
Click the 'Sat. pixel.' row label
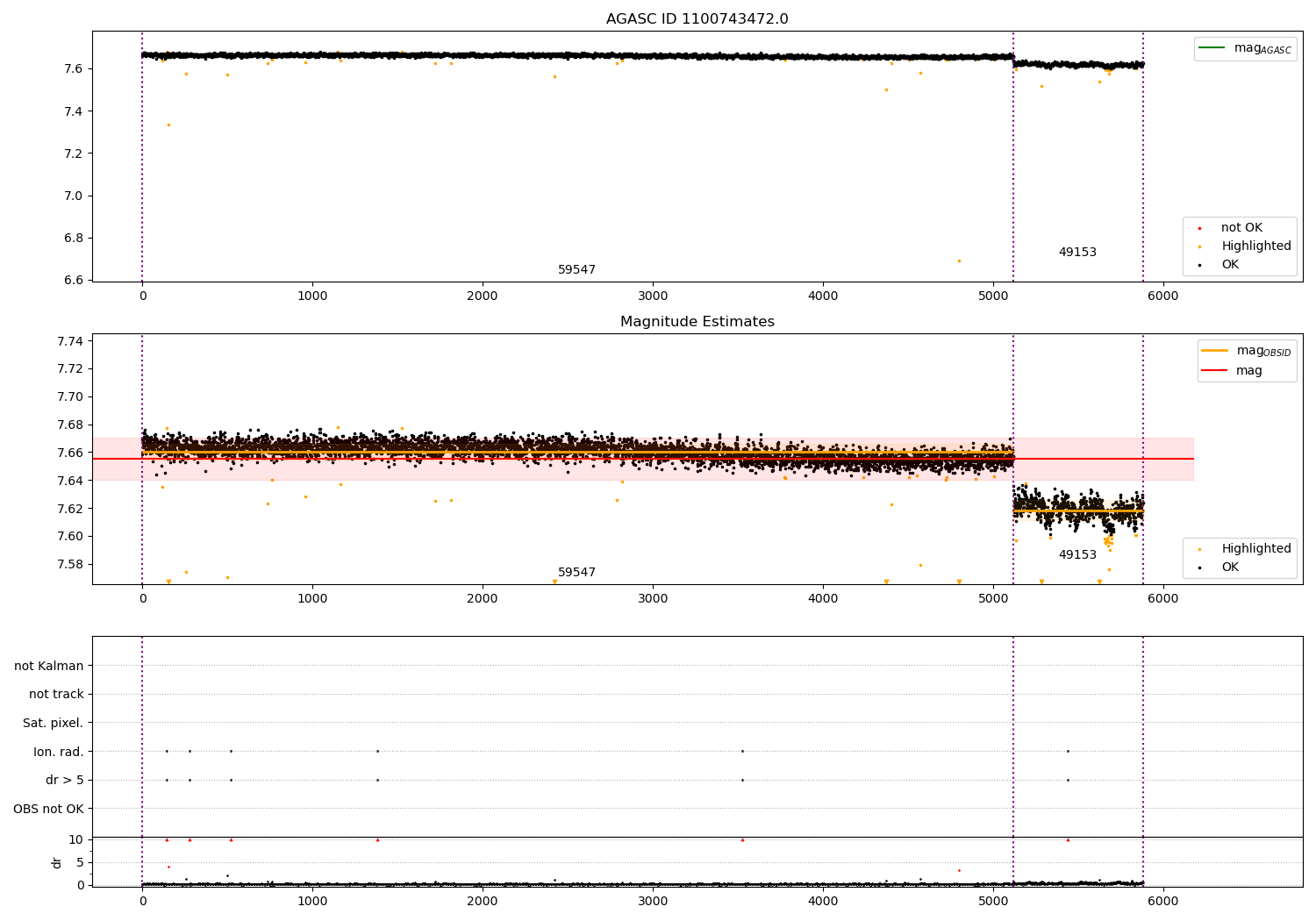[53, 723]
